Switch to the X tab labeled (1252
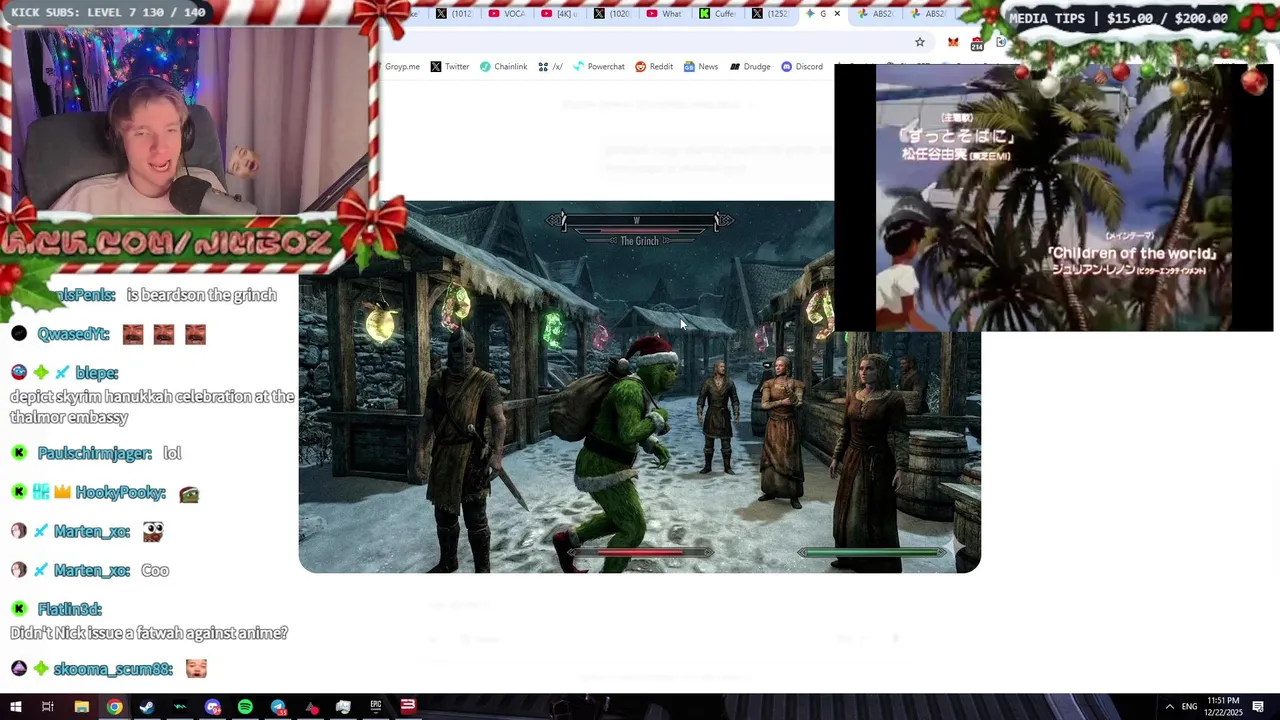Image resolution: width=1280 pixels, height=720 pixels. point(771,14)
